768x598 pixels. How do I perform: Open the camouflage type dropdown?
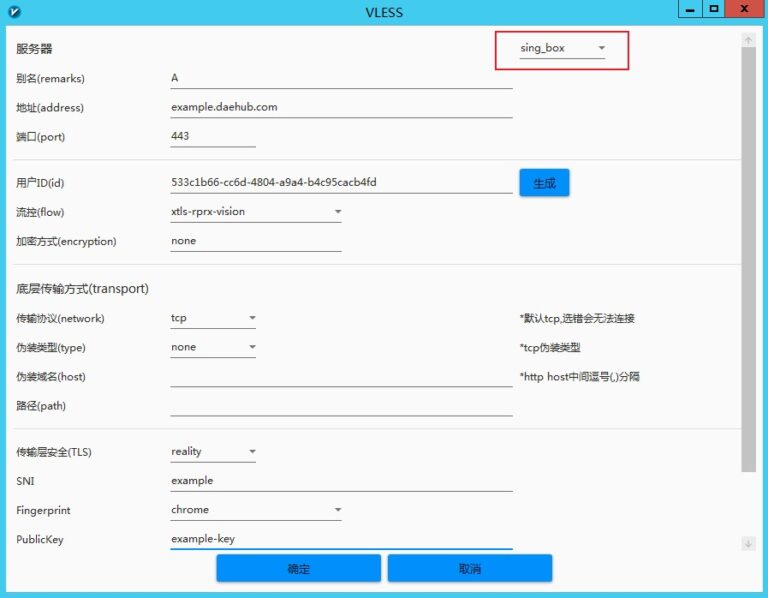213,347
